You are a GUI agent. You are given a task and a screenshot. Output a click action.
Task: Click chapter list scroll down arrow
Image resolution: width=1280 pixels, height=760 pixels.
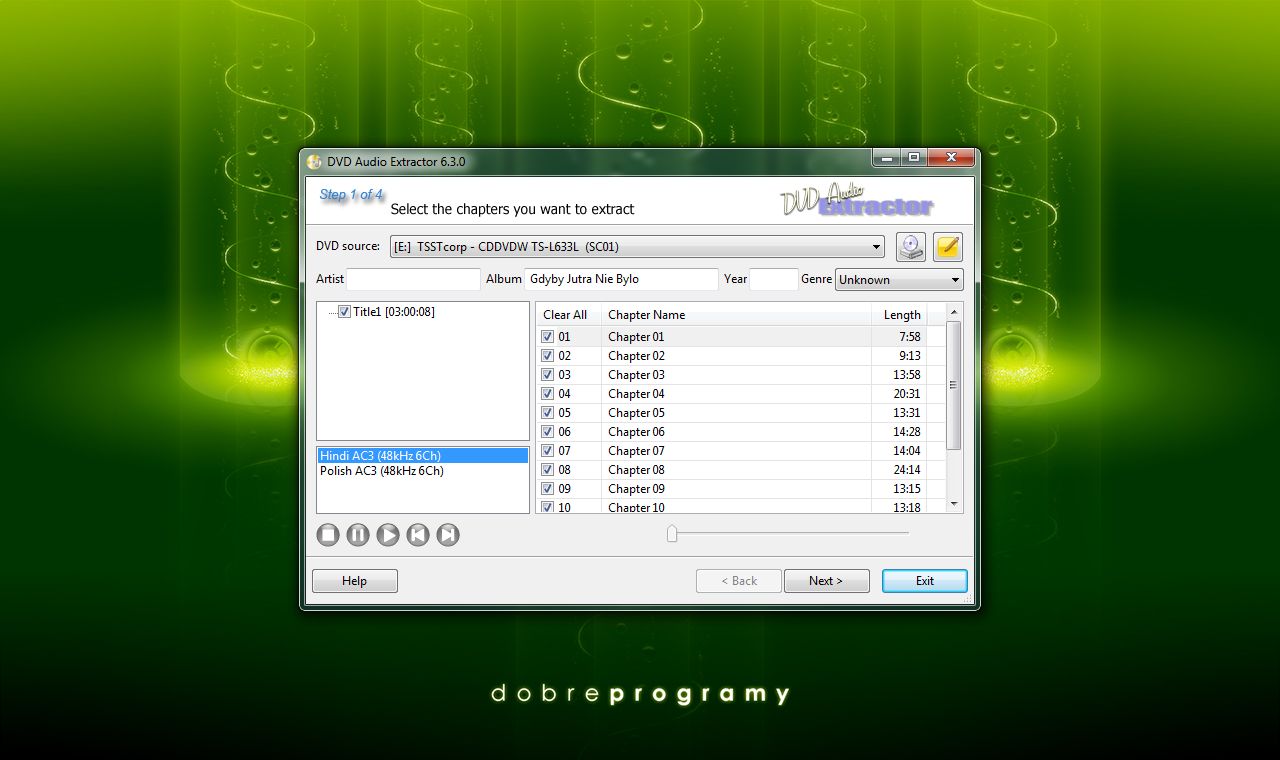tap(954, 504)
